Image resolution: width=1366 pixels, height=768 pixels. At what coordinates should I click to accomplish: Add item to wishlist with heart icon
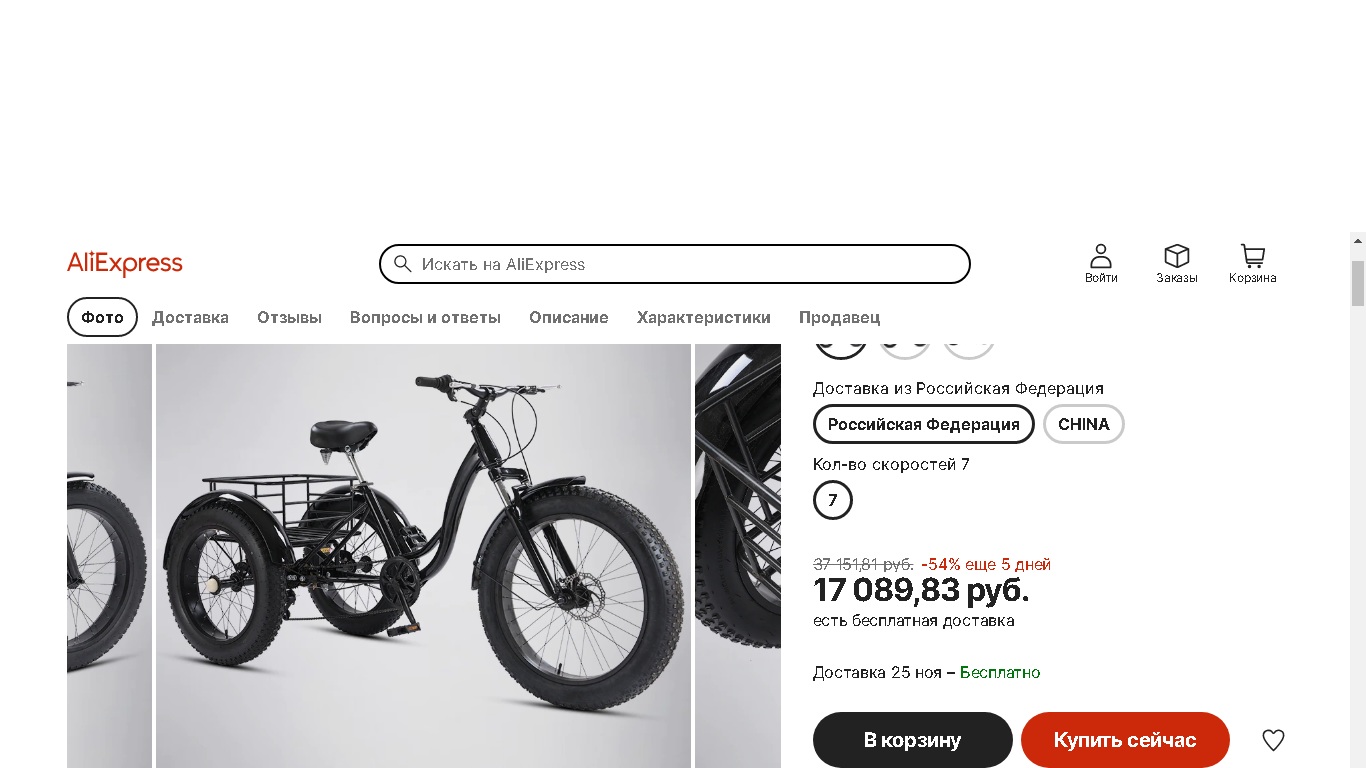click(x=1273, y=740)
